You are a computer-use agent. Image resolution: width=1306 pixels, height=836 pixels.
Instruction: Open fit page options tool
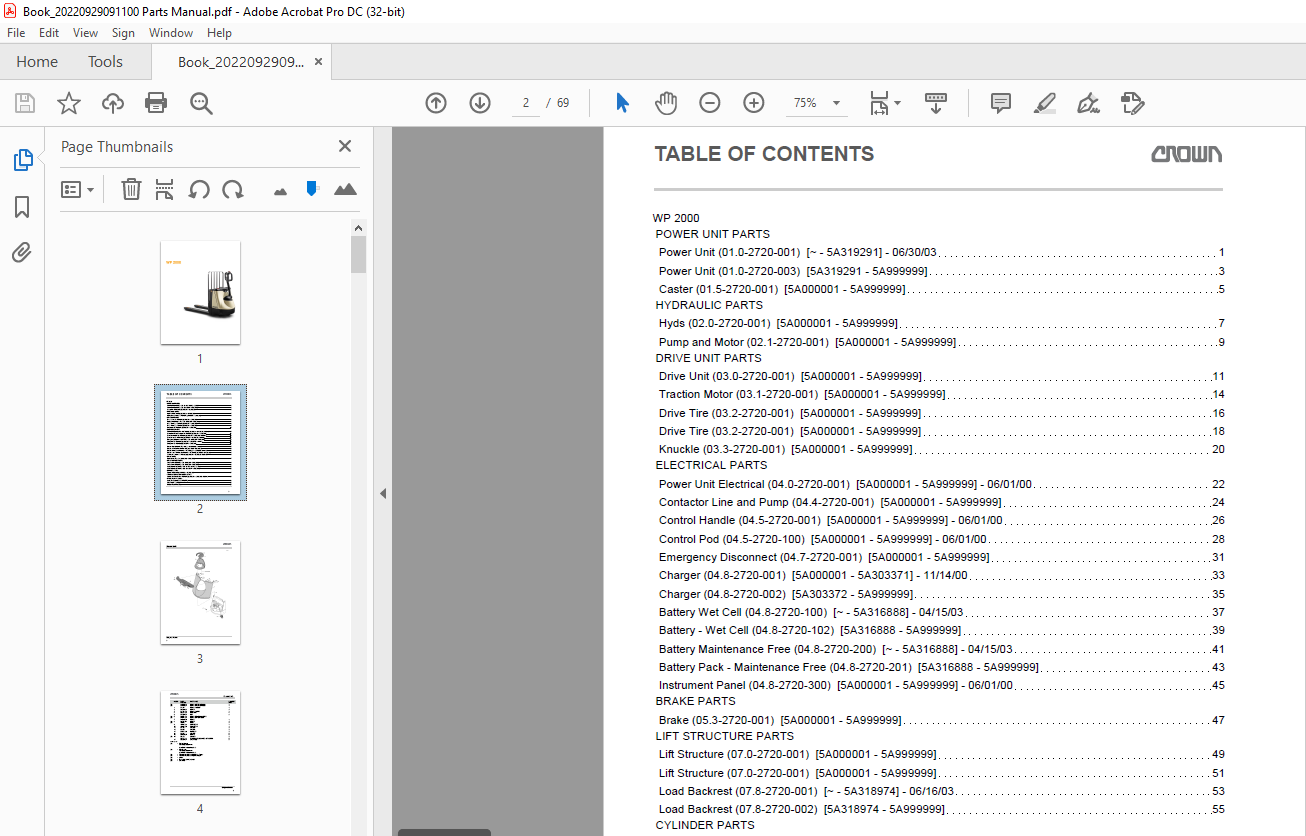[885, 103]
